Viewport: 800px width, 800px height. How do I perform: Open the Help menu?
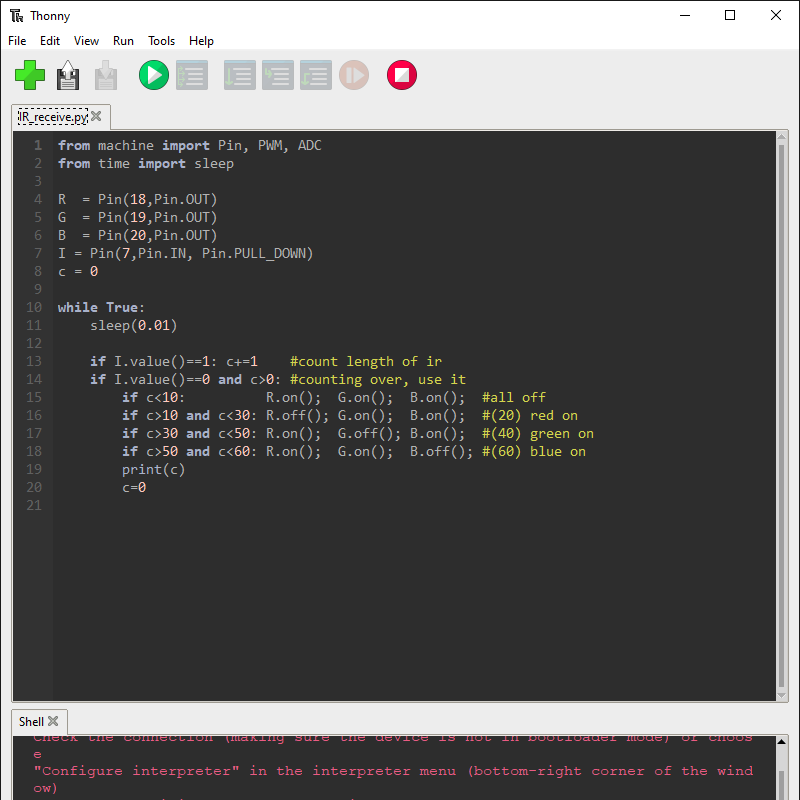[201, 41]
